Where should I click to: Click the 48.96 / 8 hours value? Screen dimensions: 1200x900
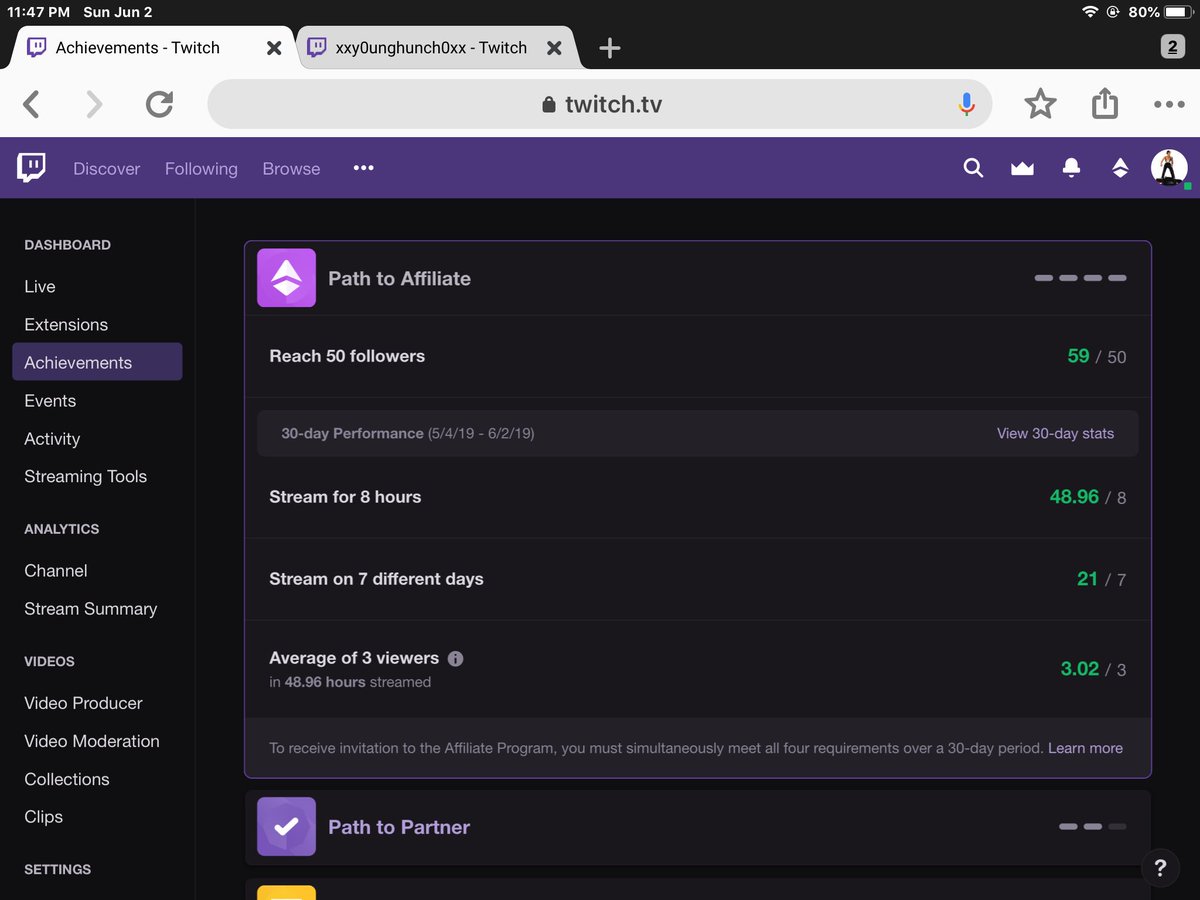(x=1088, y=497)
